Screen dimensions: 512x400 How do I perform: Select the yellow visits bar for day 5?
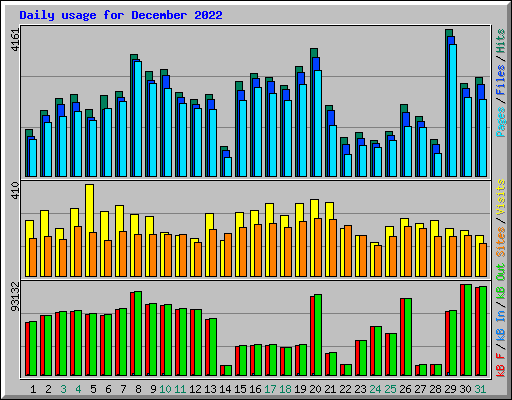click(89, 230)
